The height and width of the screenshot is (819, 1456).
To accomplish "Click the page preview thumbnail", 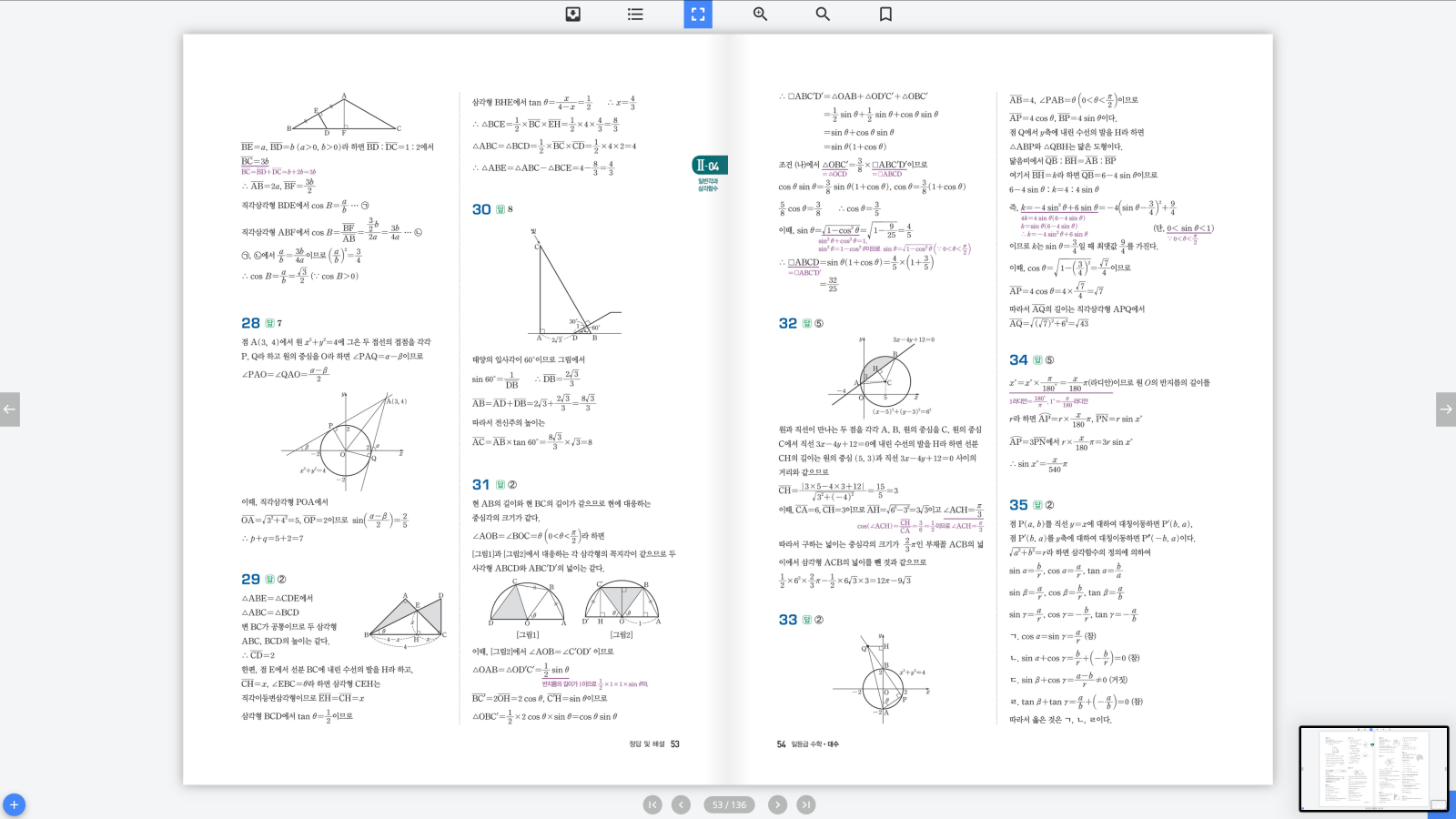I will pyautogui.click(x=1373, y=769).
